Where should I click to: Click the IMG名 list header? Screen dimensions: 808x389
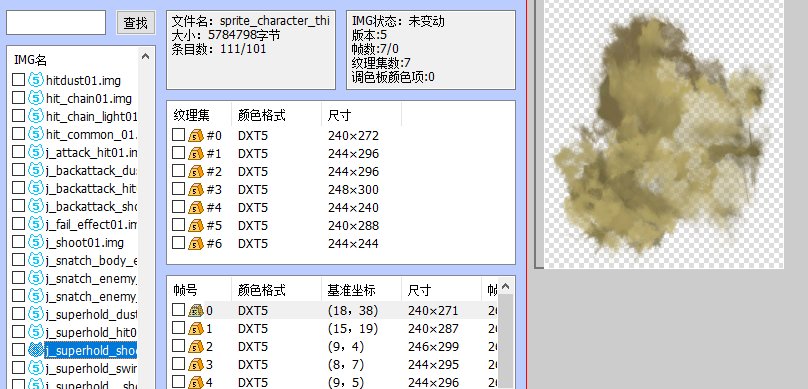pos(30,60)
